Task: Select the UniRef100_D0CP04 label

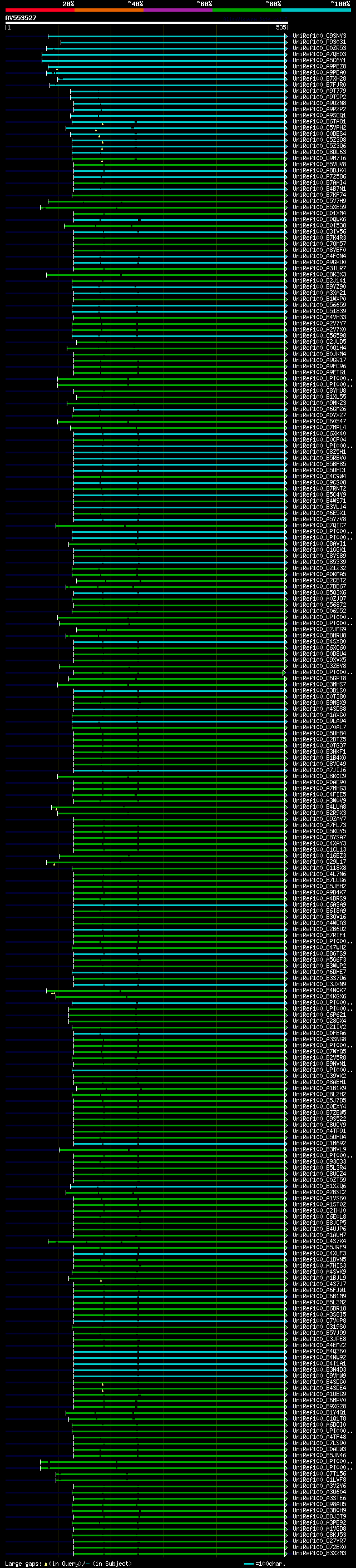Action: pyautogui.click(x=319, y=439)
